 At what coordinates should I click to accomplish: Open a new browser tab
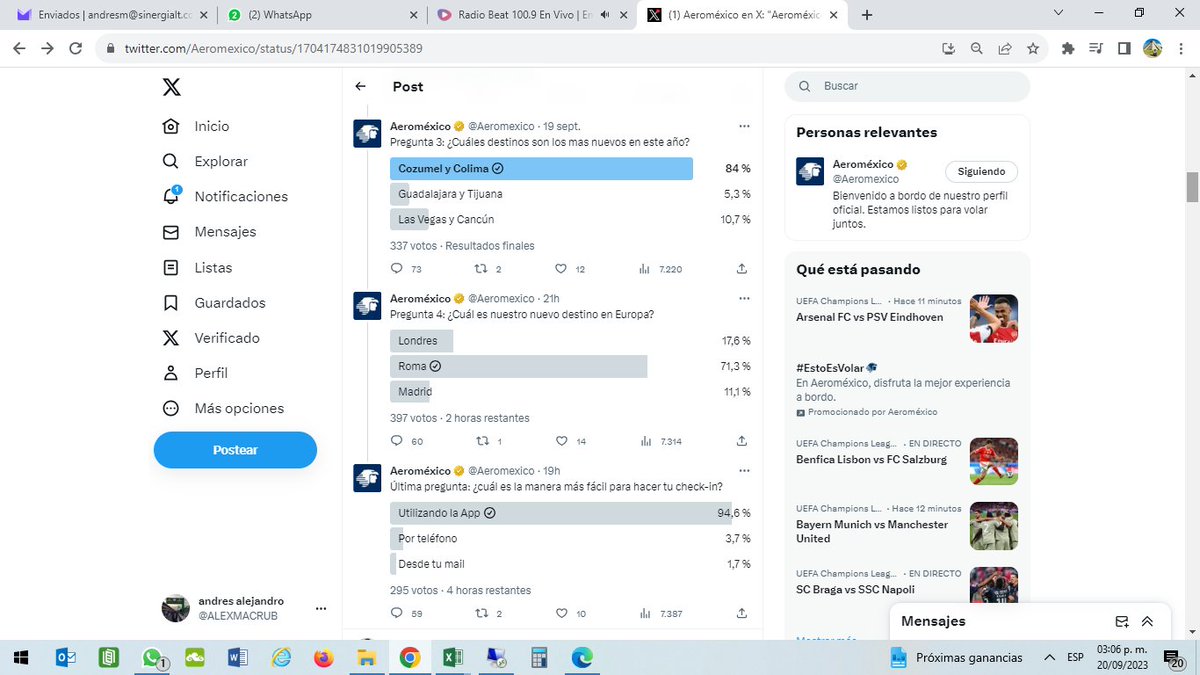click(x=867, y=15)
